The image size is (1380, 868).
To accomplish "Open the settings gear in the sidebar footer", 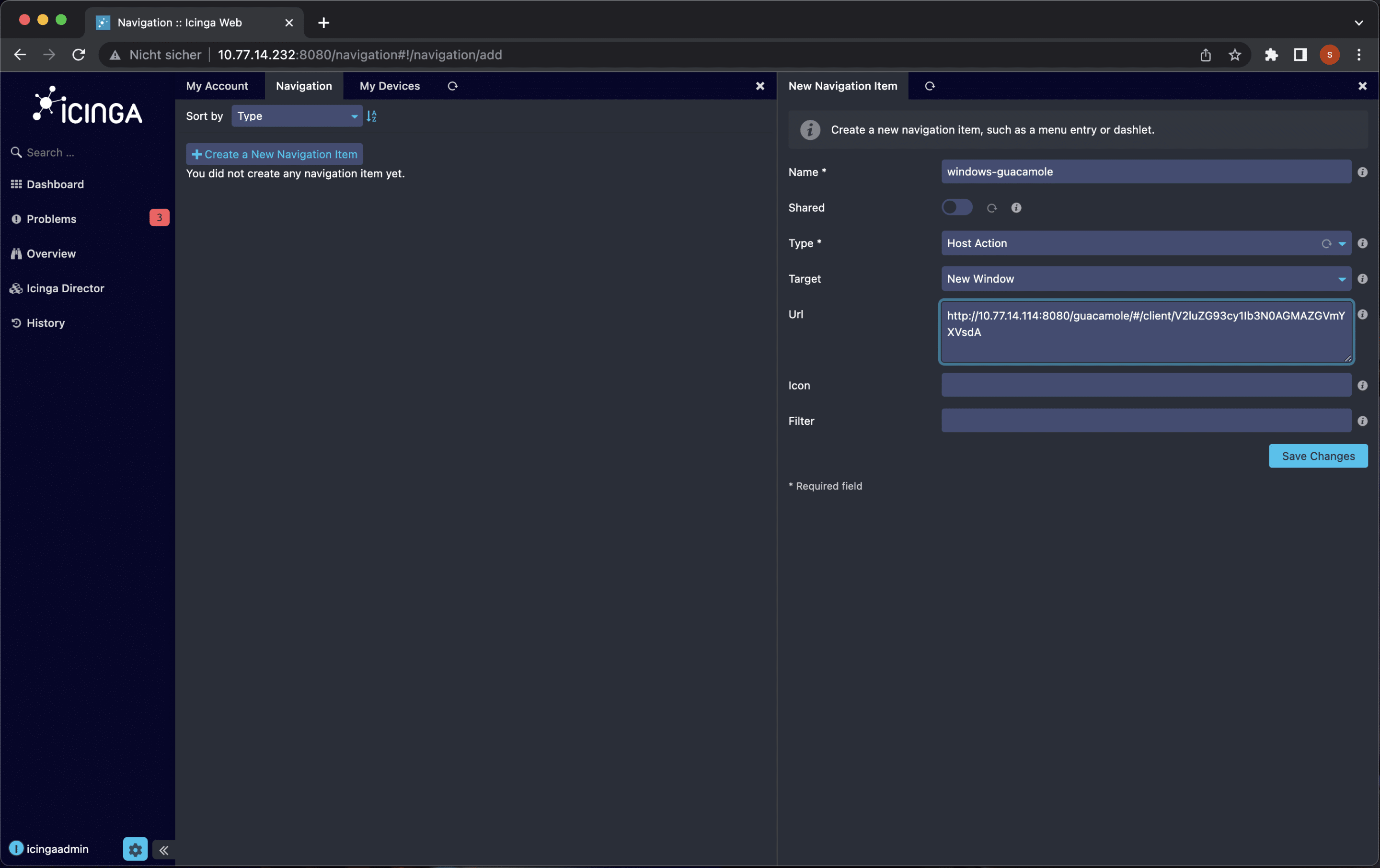I will 135,848.
